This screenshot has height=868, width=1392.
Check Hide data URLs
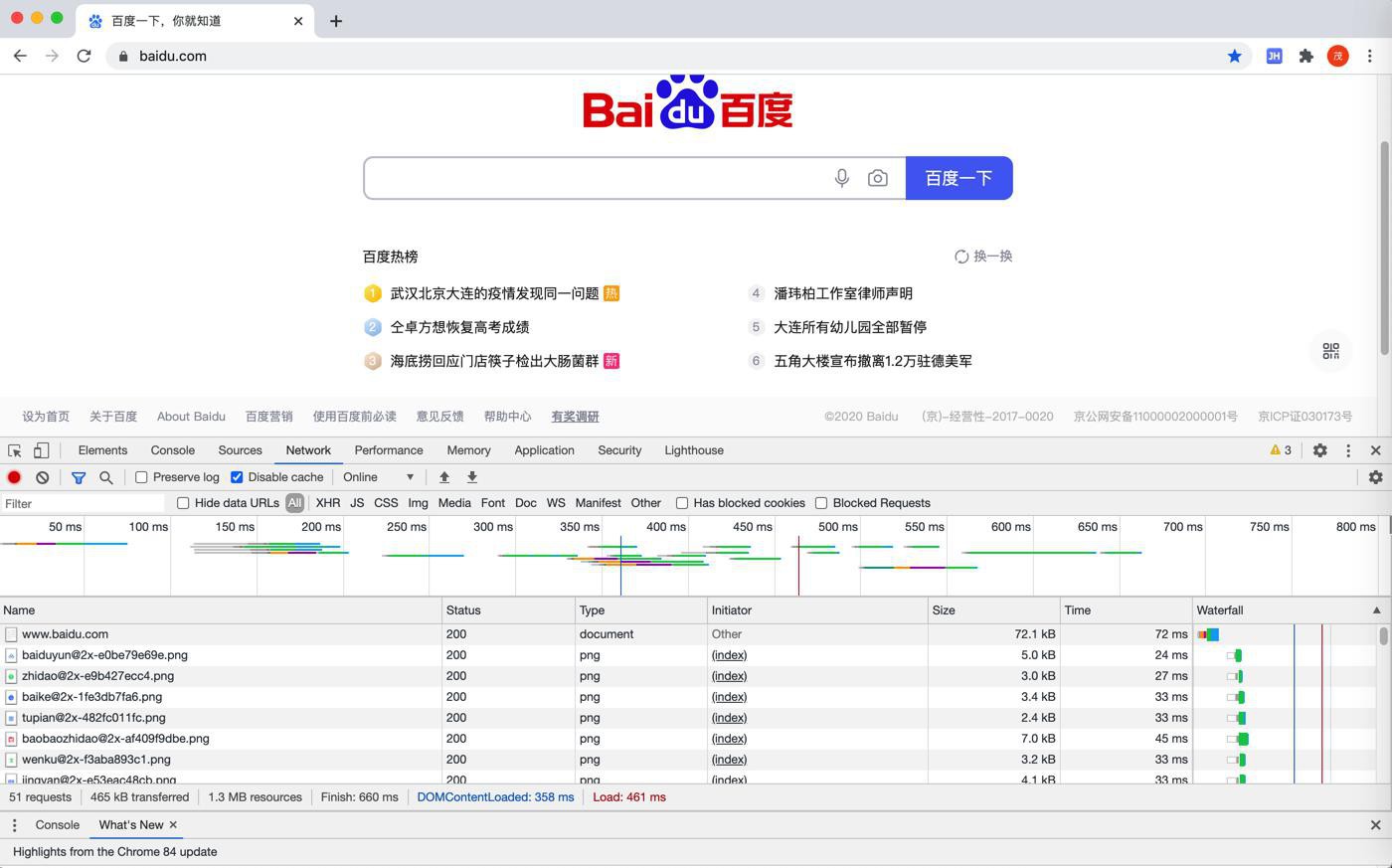(x=183, y=503)
